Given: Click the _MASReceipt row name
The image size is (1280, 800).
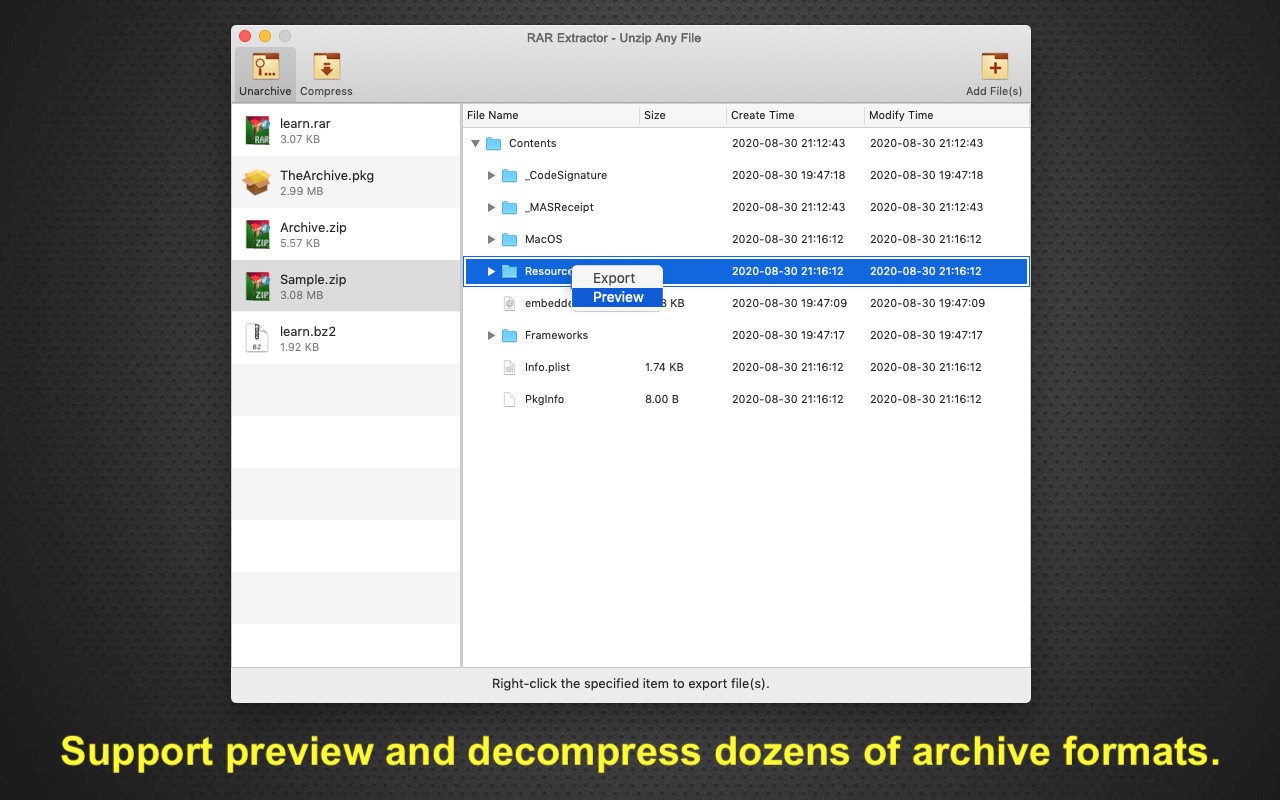Looking at the screenshot, I should [559, 207].
